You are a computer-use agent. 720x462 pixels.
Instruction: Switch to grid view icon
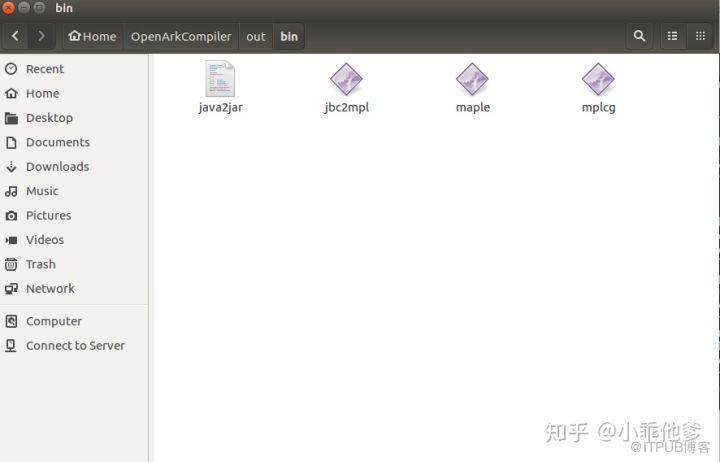pyautogui.click(x=700, y=36)
